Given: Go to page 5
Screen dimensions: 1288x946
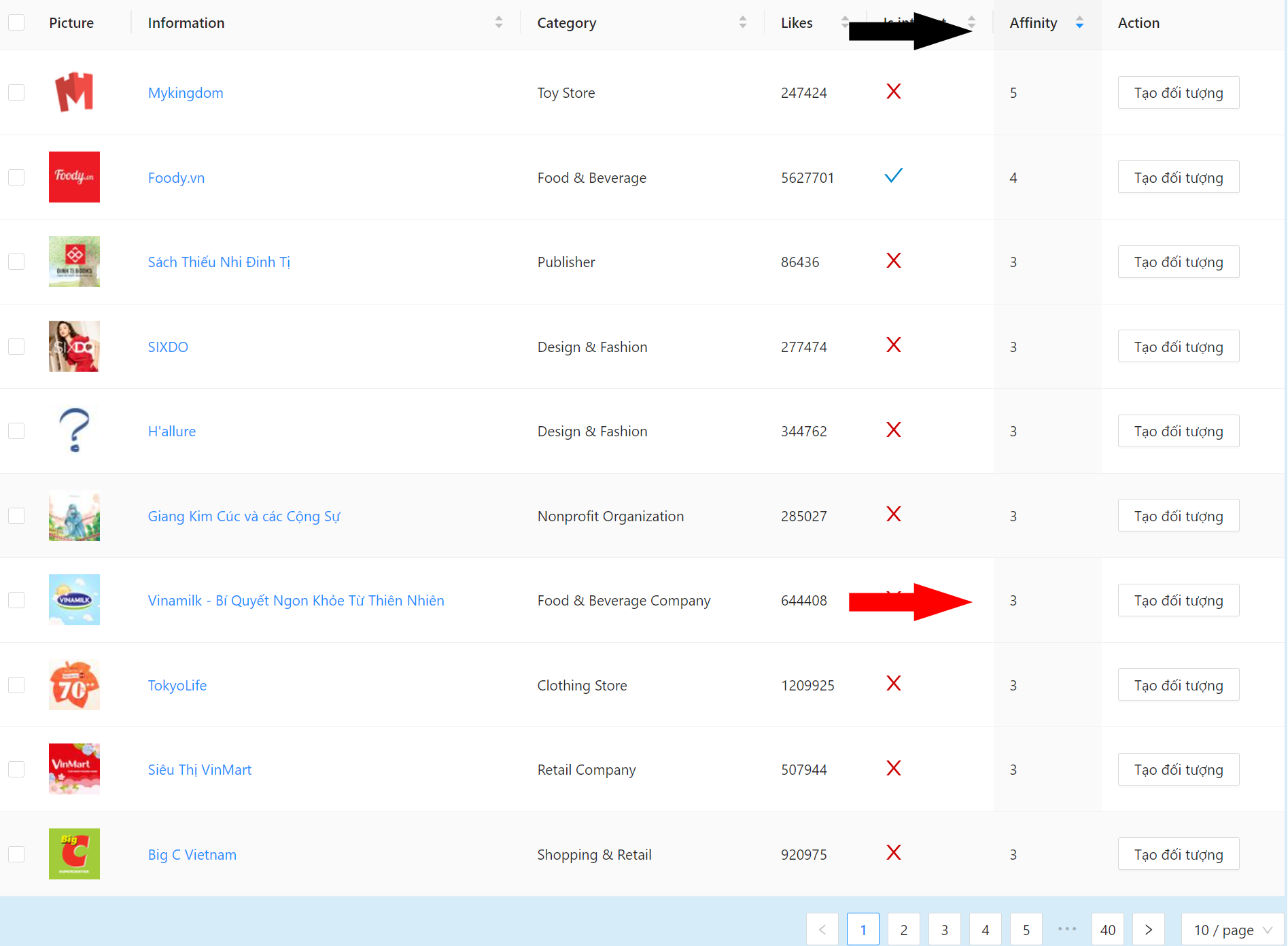Looking at the screenshot, I should pos(1026,930).
